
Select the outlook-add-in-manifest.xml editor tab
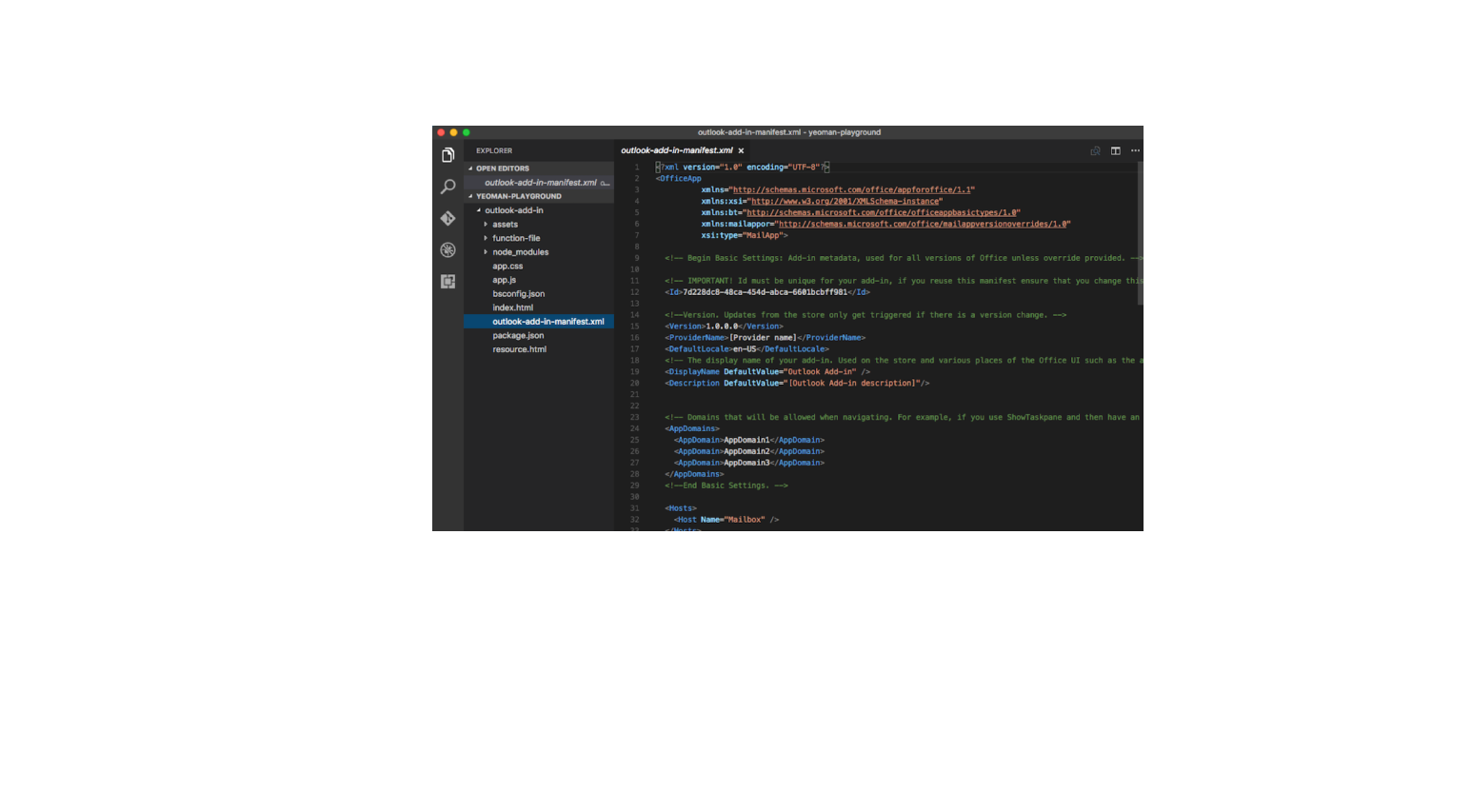click(x=677, y=150)
